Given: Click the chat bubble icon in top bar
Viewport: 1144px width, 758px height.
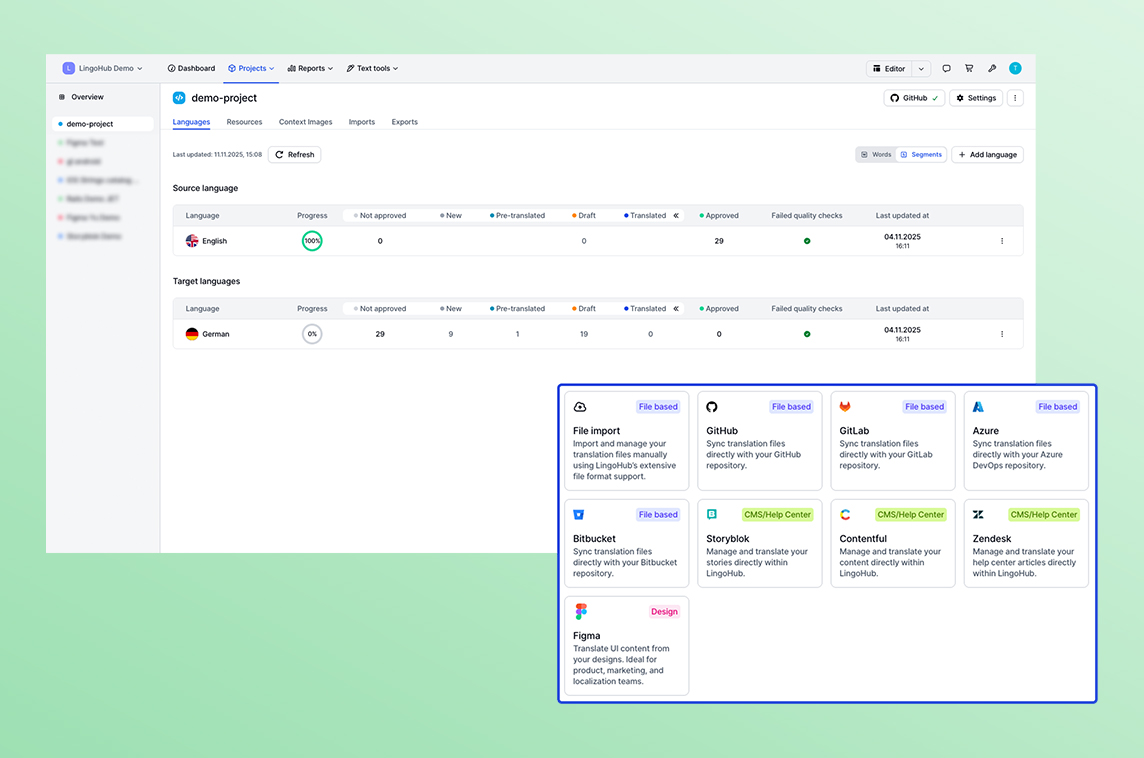Looking at the screenshot, I should [x=946, y=69].
